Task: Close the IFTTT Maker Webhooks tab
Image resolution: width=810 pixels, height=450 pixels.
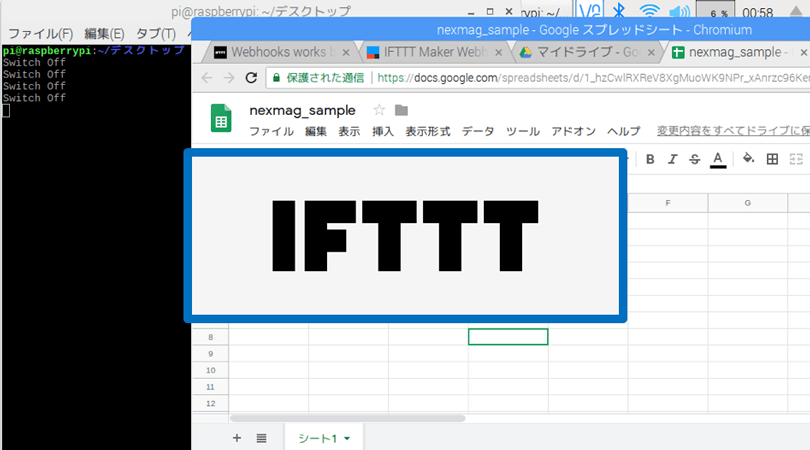Action: coord(499,53)
